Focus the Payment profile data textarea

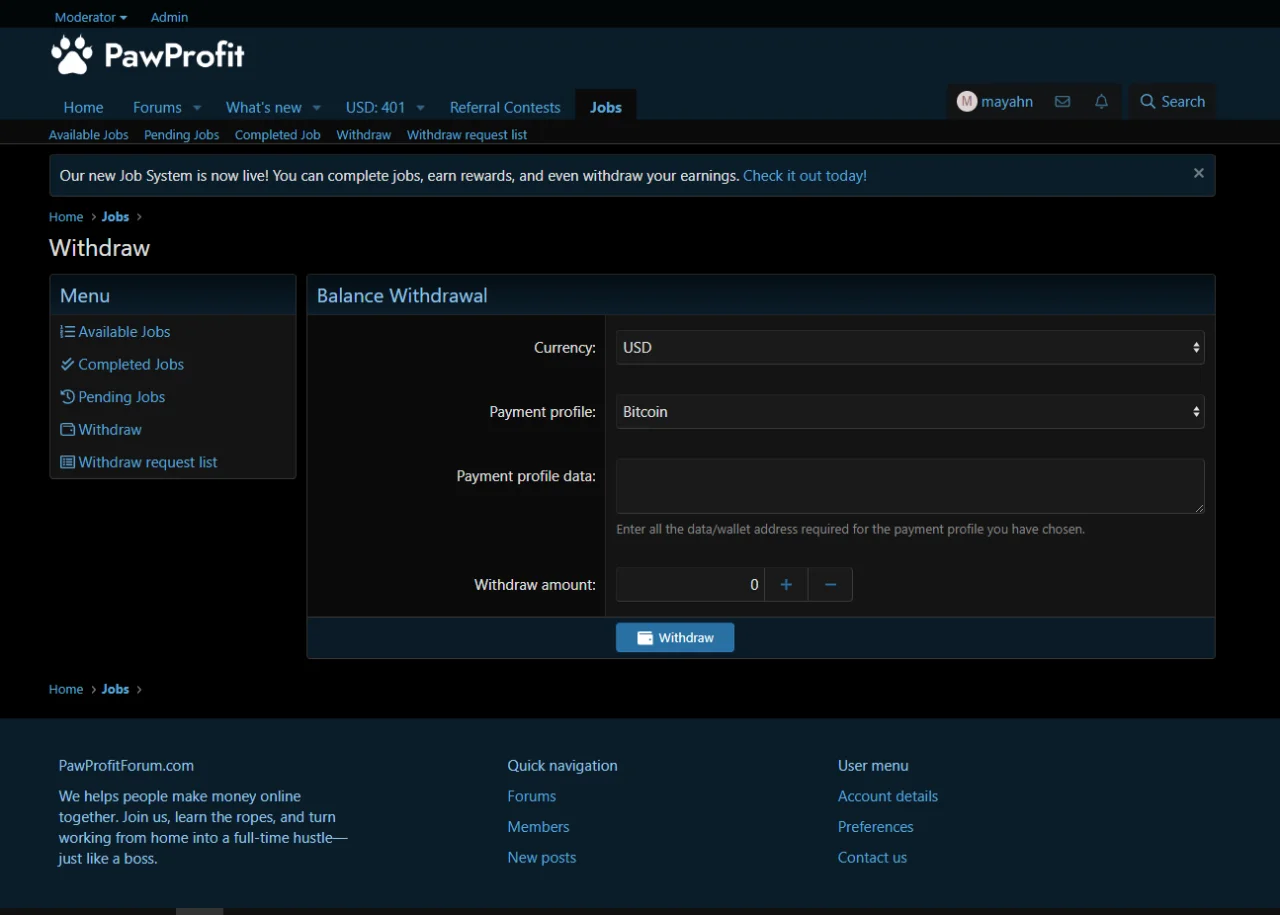[x=909, y=486]
